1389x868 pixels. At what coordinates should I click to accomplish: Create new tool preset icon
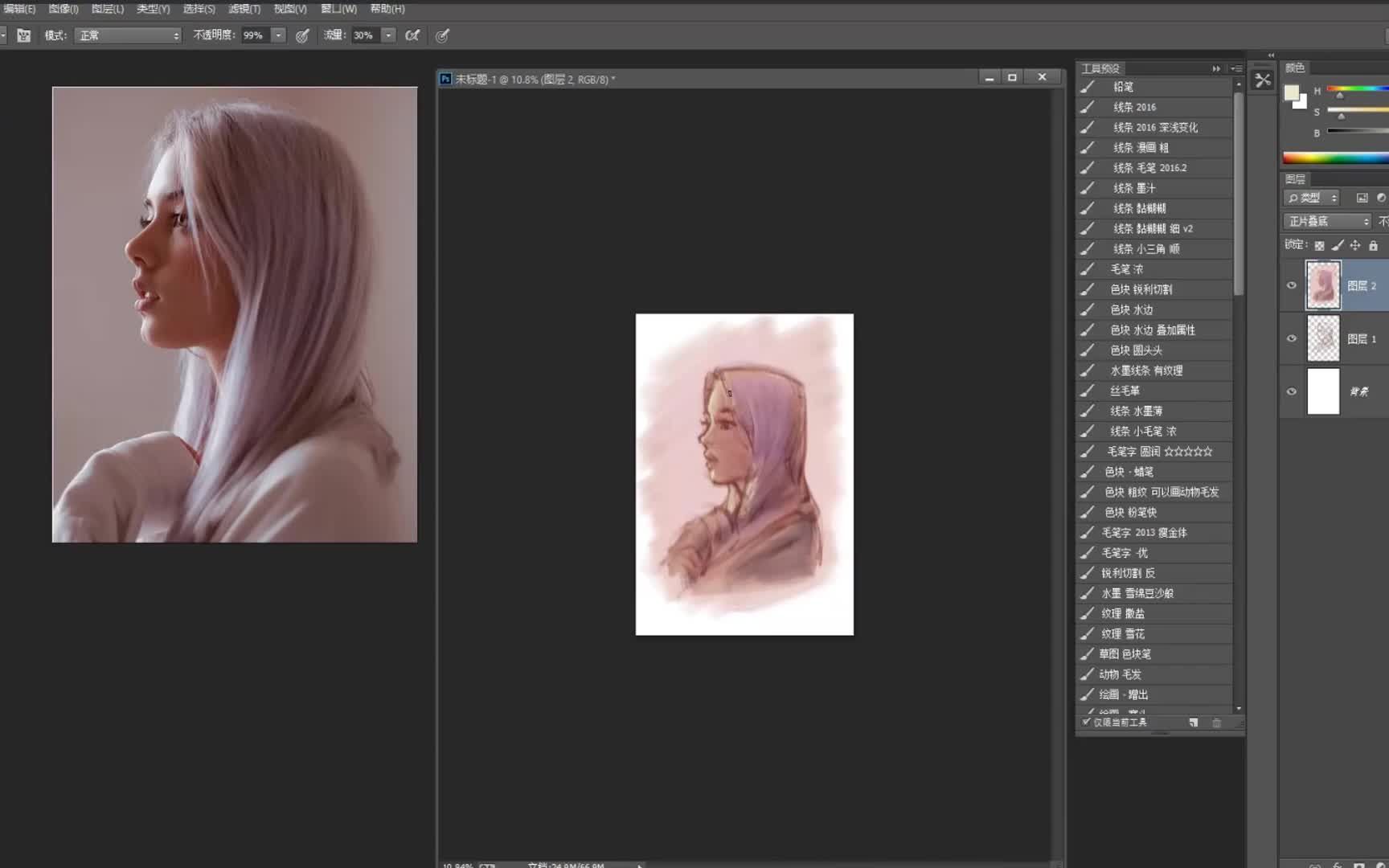[x=1194, y=723]
